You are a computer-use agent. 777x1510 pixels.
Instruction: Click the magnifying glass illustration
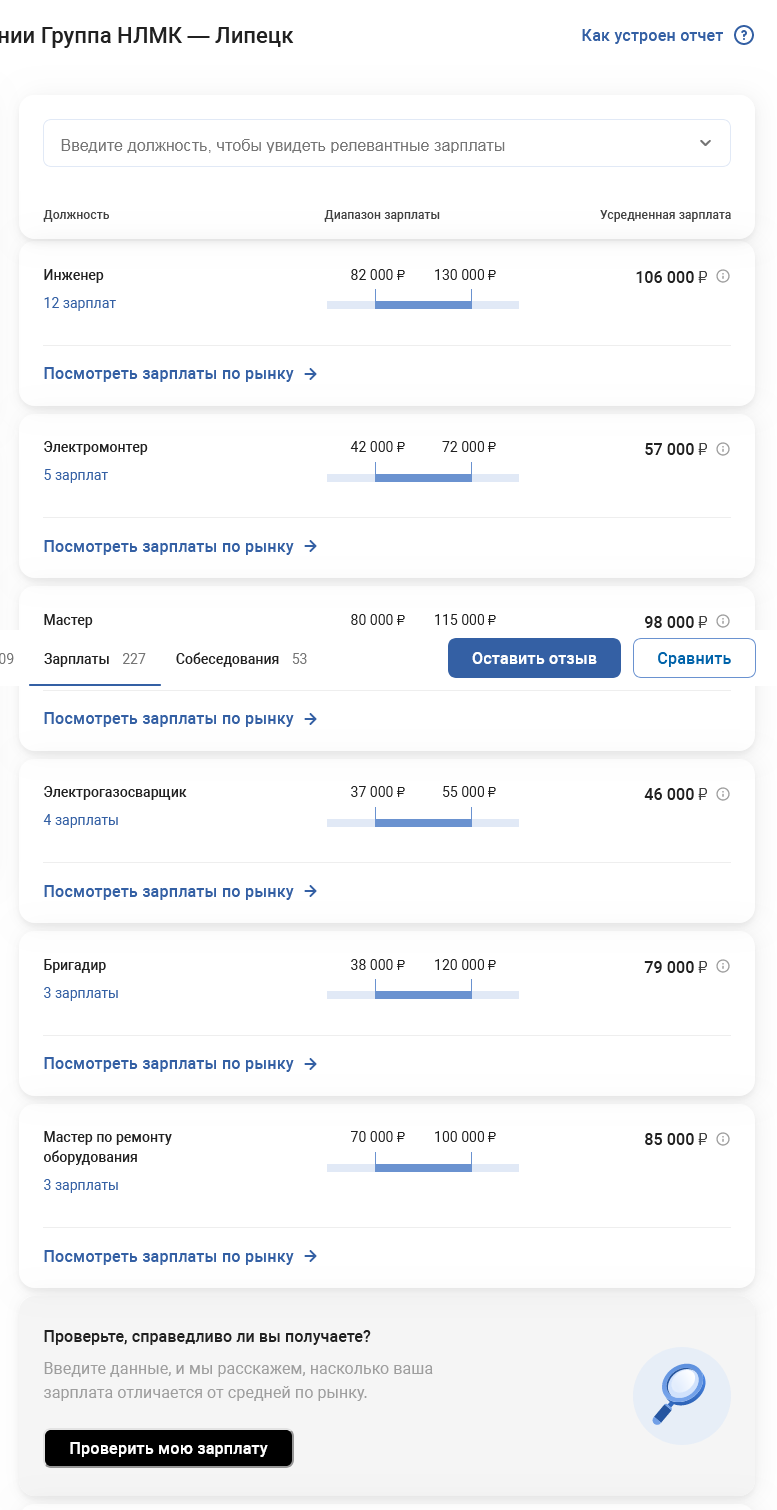[x=681, y=1395]
